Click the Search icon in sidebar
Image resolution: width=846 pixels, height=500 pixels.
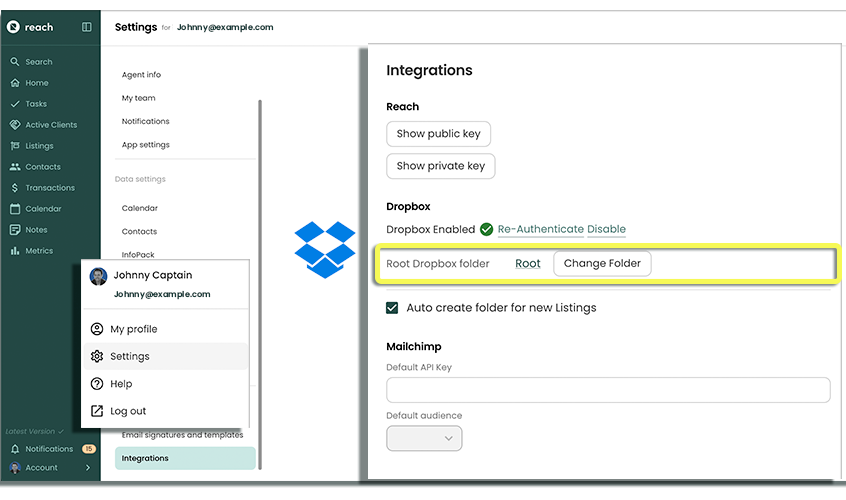(15, 62)
